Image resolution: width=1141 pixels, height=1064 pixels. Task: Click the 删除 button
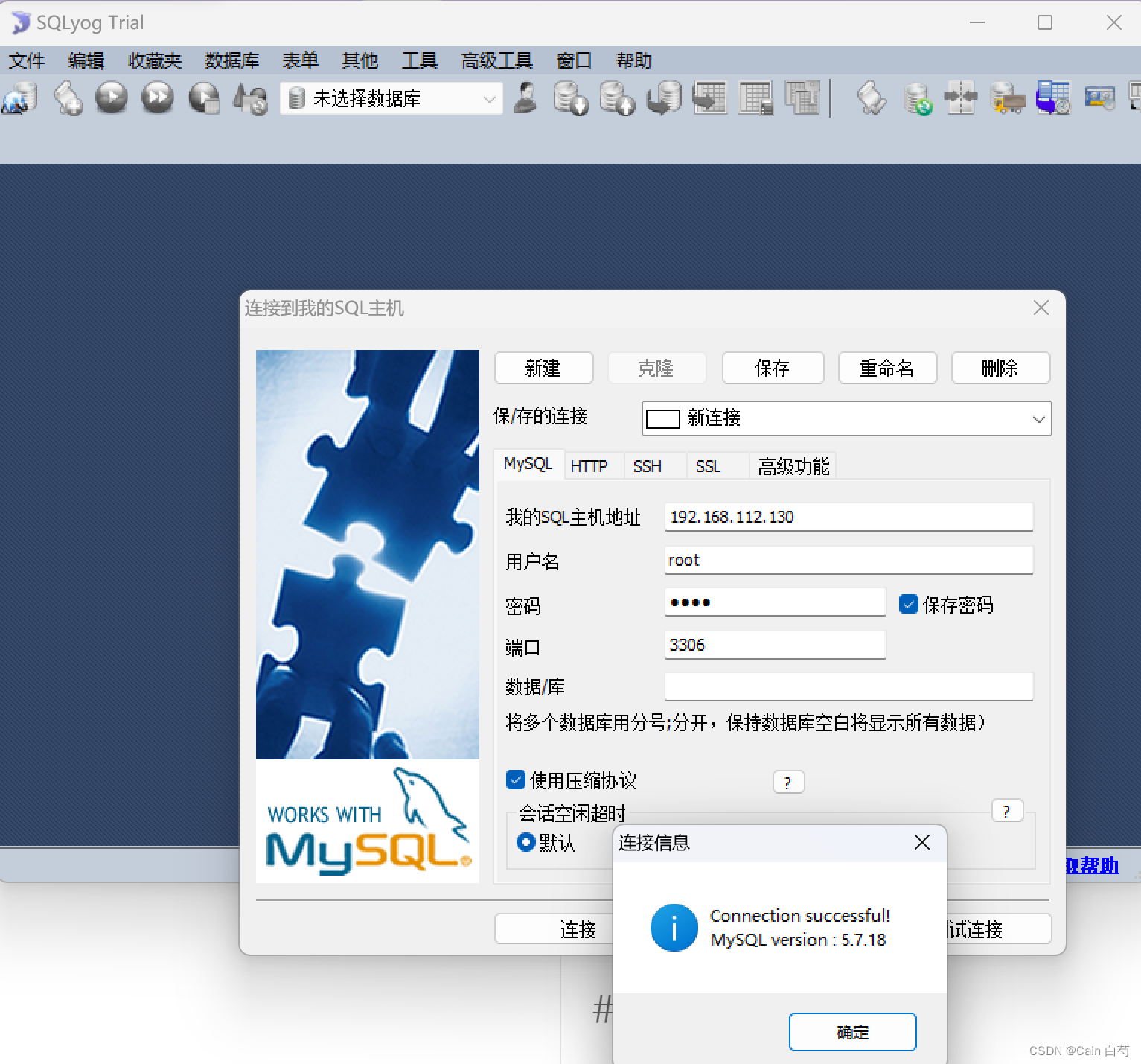[x=1000, y=368]
